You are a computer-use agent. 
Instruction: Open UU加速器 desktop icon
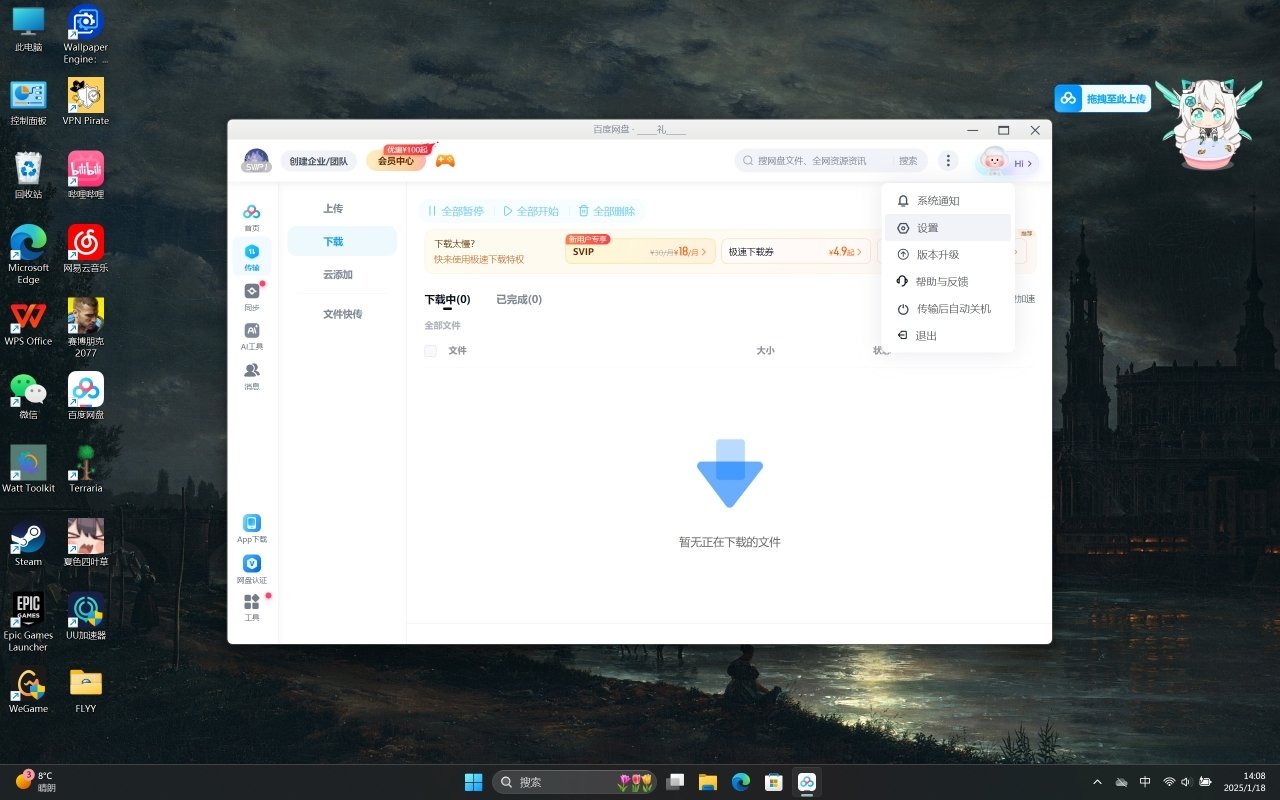point(86,616)
